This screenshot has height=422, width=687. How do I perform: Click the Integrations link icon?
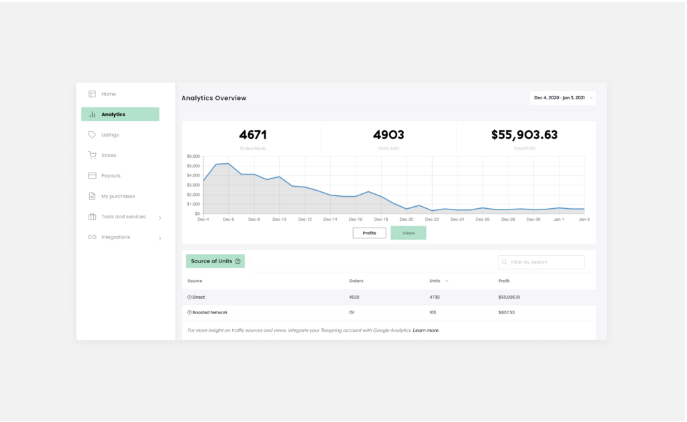[92, 237]
